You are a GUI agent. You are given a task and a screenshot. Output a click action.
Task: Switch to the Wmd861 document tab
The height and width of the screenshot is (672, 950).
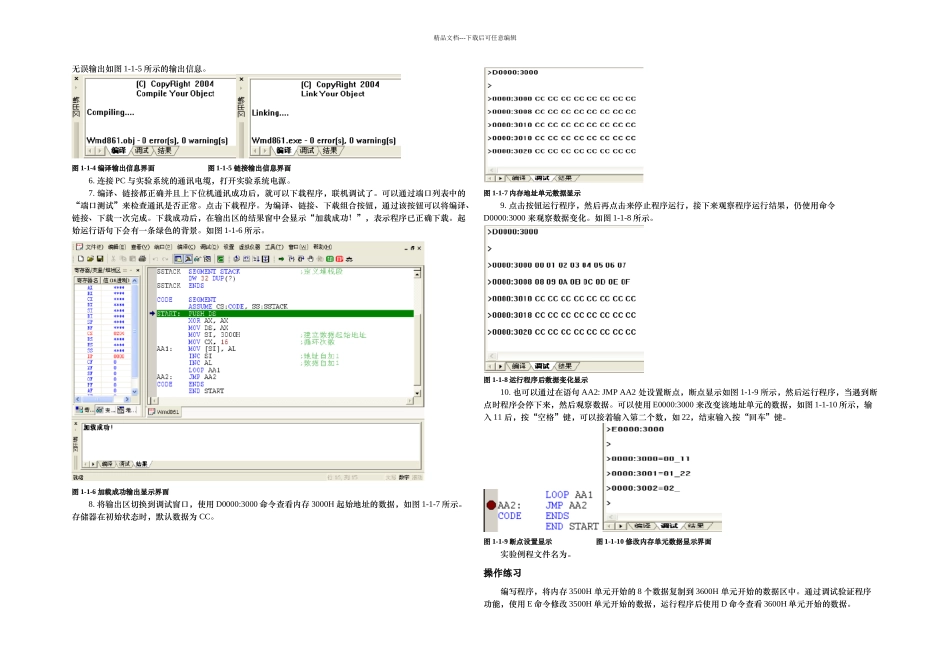[165, 411]
